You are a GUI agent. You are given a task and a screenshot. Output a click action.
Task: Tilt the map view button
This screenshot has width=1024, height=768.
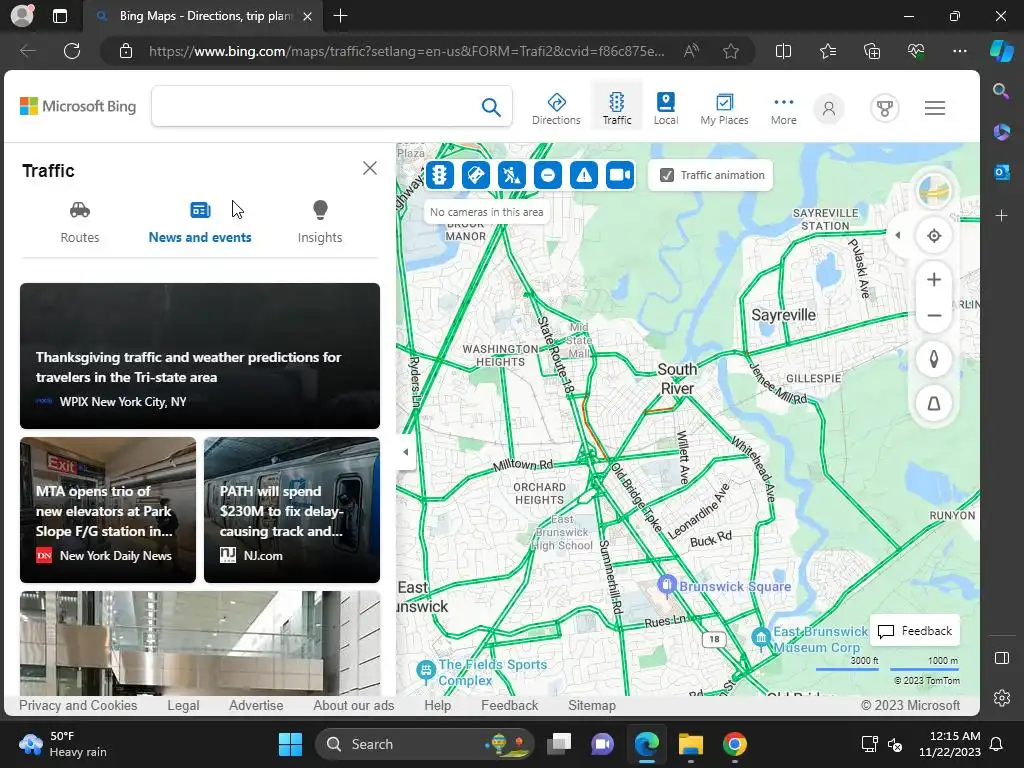[x=934, y=404]
